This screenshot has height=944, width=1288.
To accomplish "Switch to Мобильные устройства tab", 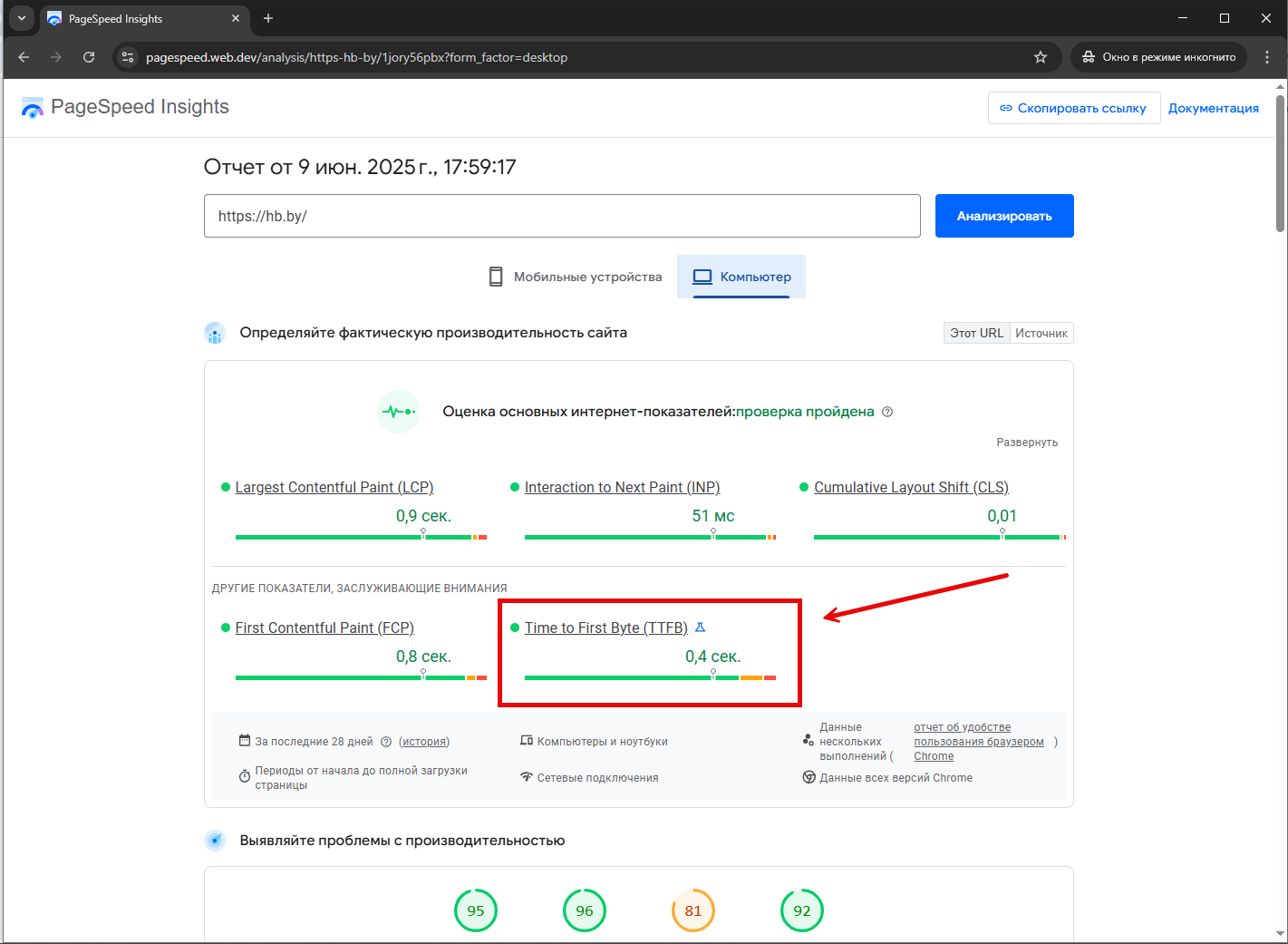I will tap(576, 277).
